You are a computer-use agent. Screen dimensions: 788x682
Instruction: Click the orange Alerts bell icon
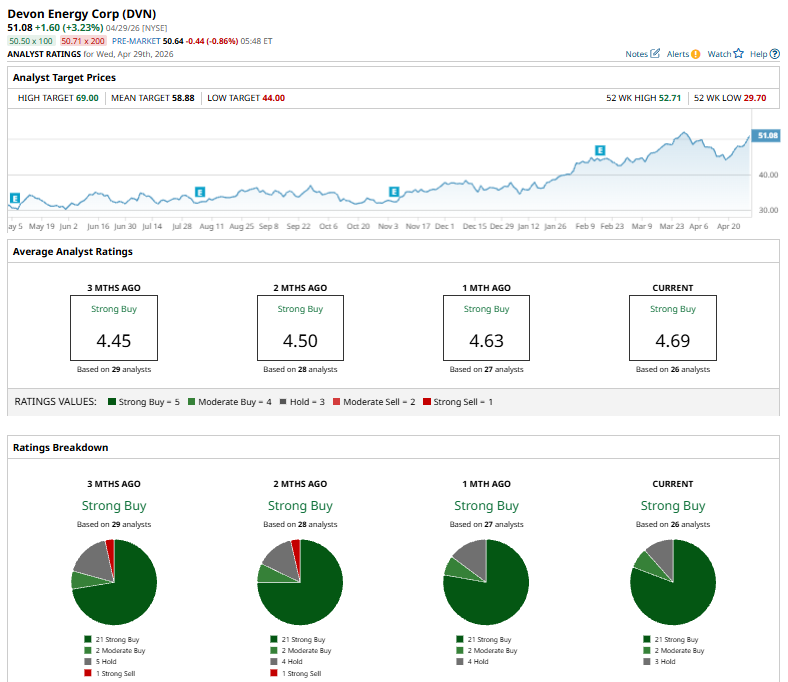[x=695, y=54]
